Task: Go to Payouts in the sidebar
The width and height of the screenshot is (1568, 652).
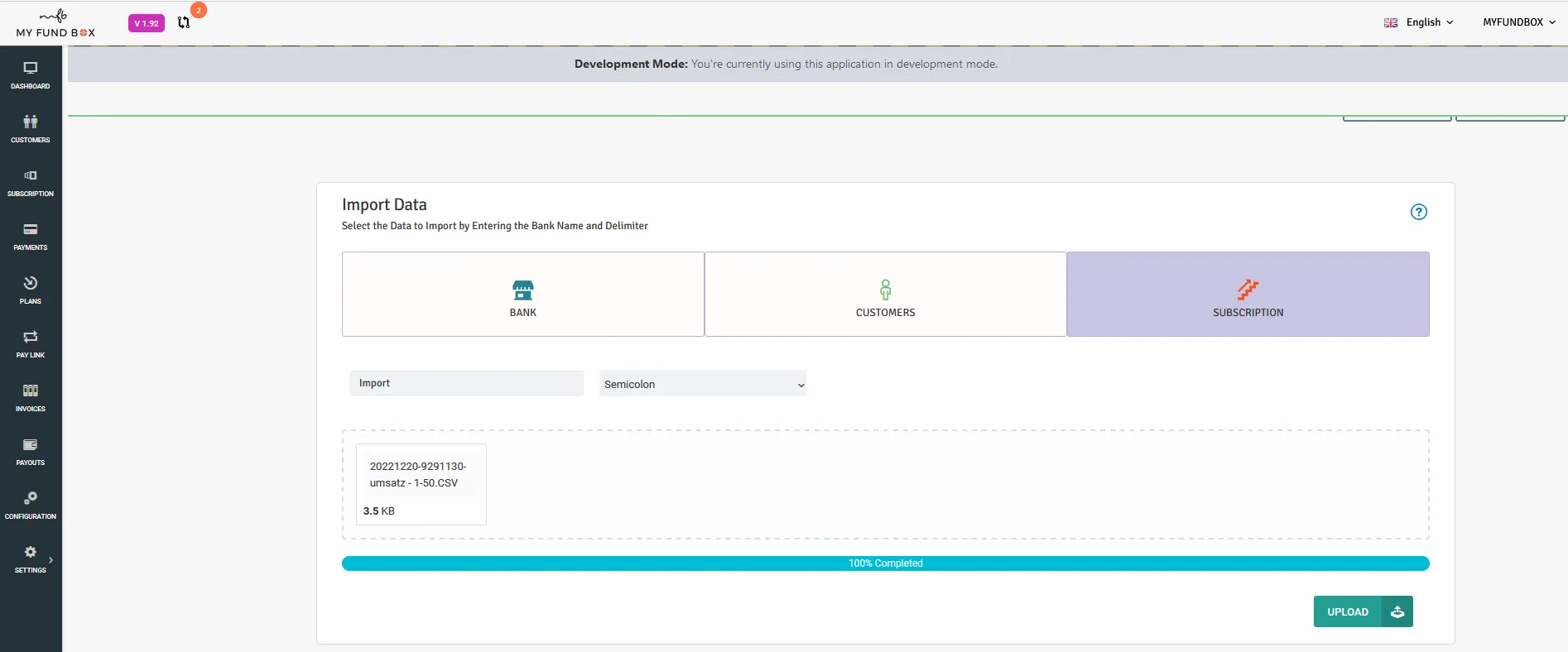Action: pyautogui.click(x=31, y=451)
